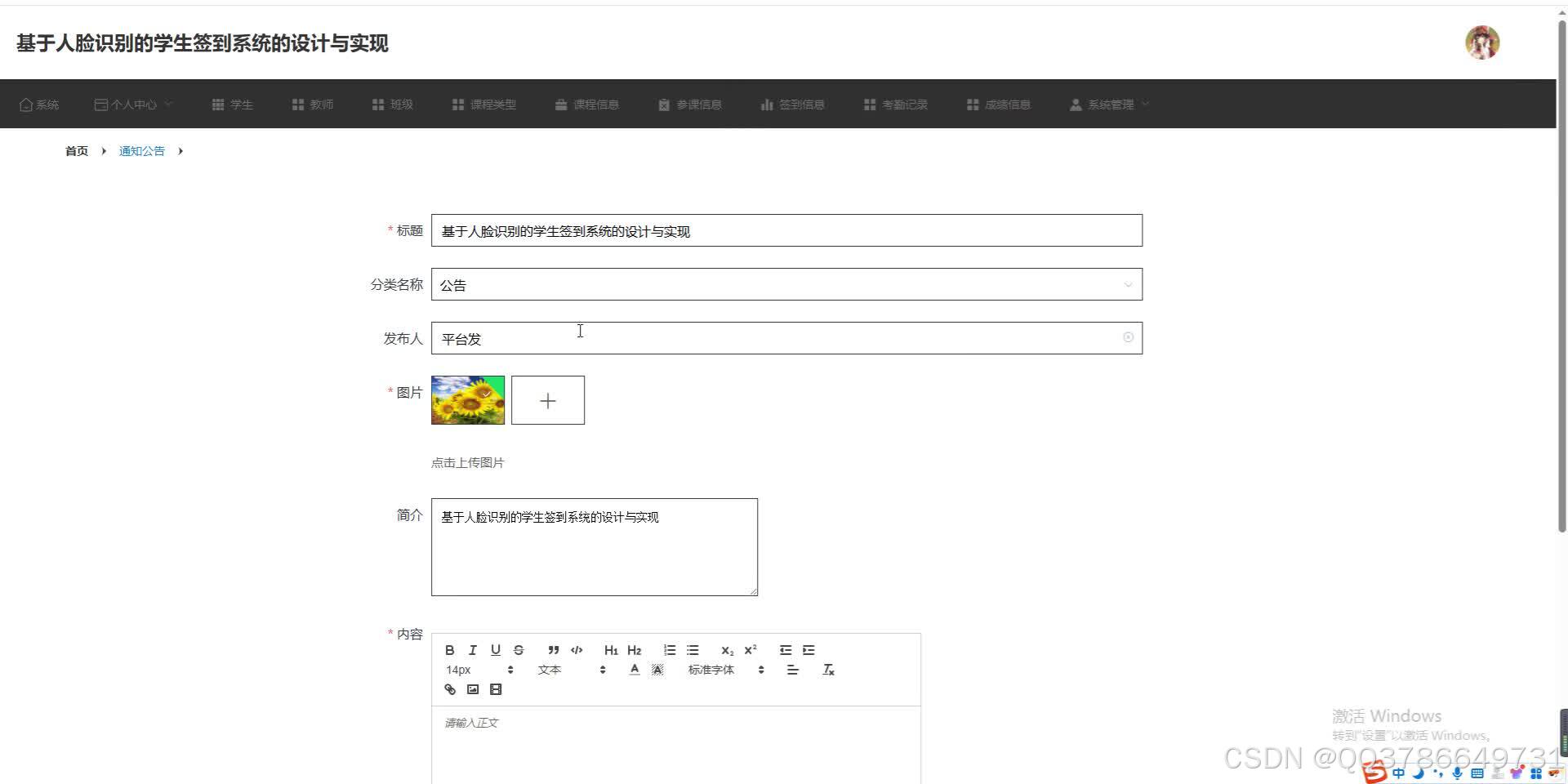1568x784 pixels.
Task: Open the text alignment options
Action: (x=792, y=670)
